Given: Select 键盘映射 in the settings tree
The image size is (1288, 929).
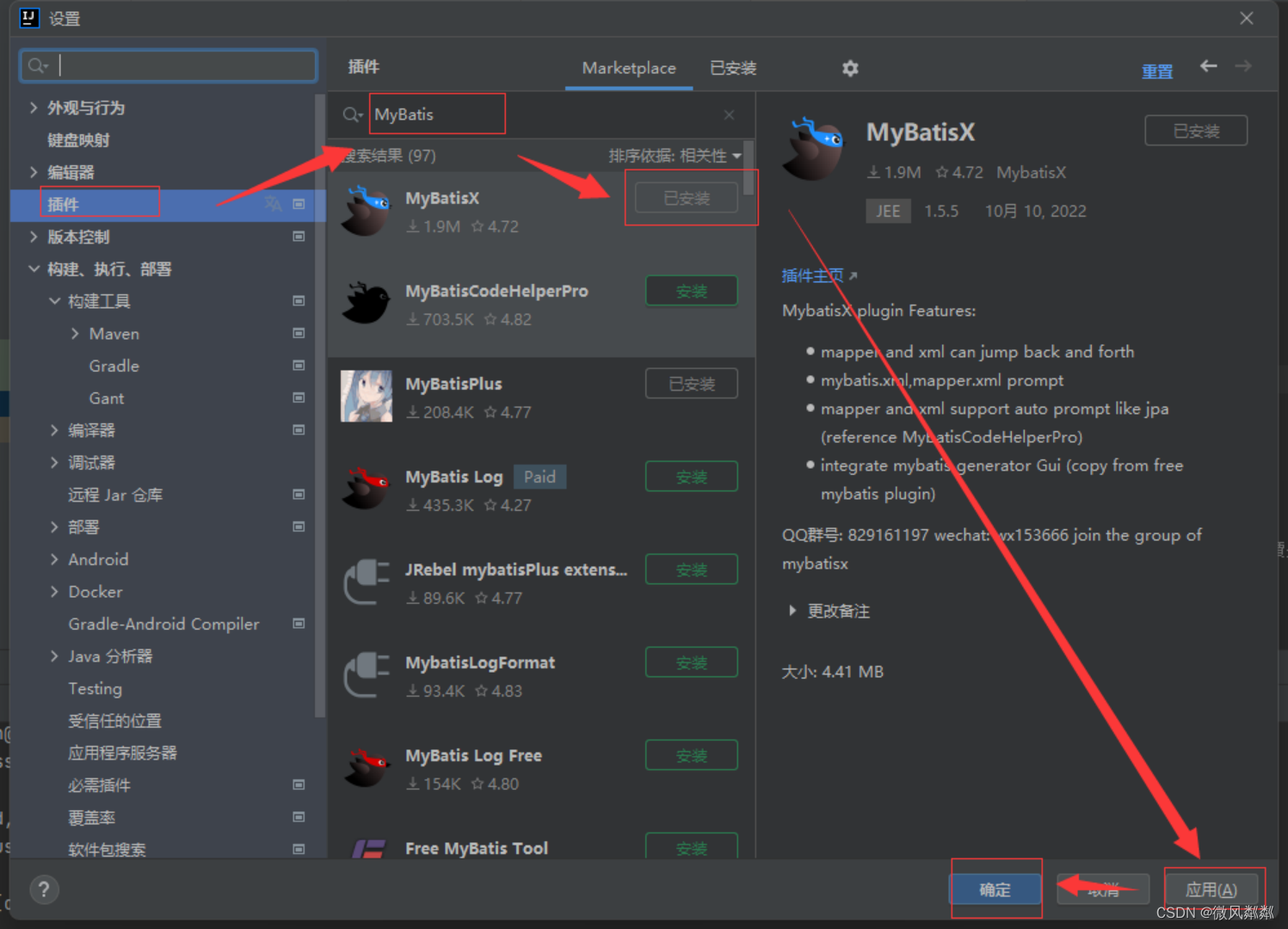Looking at the screenshot, I should click(x=78, y=140).
